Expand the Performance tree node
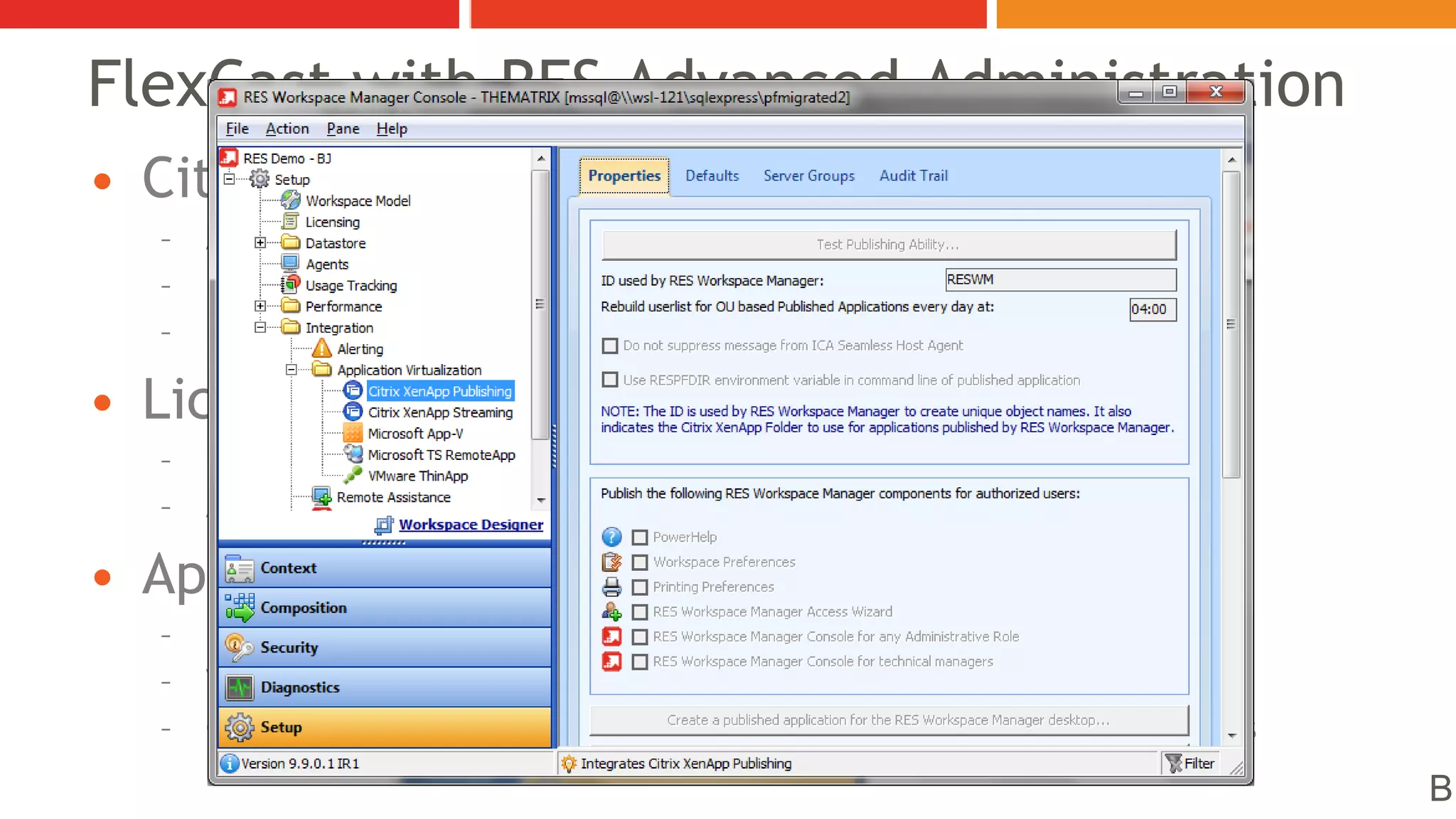This screenshot has width=1456, height=819. tap(260, 306)
